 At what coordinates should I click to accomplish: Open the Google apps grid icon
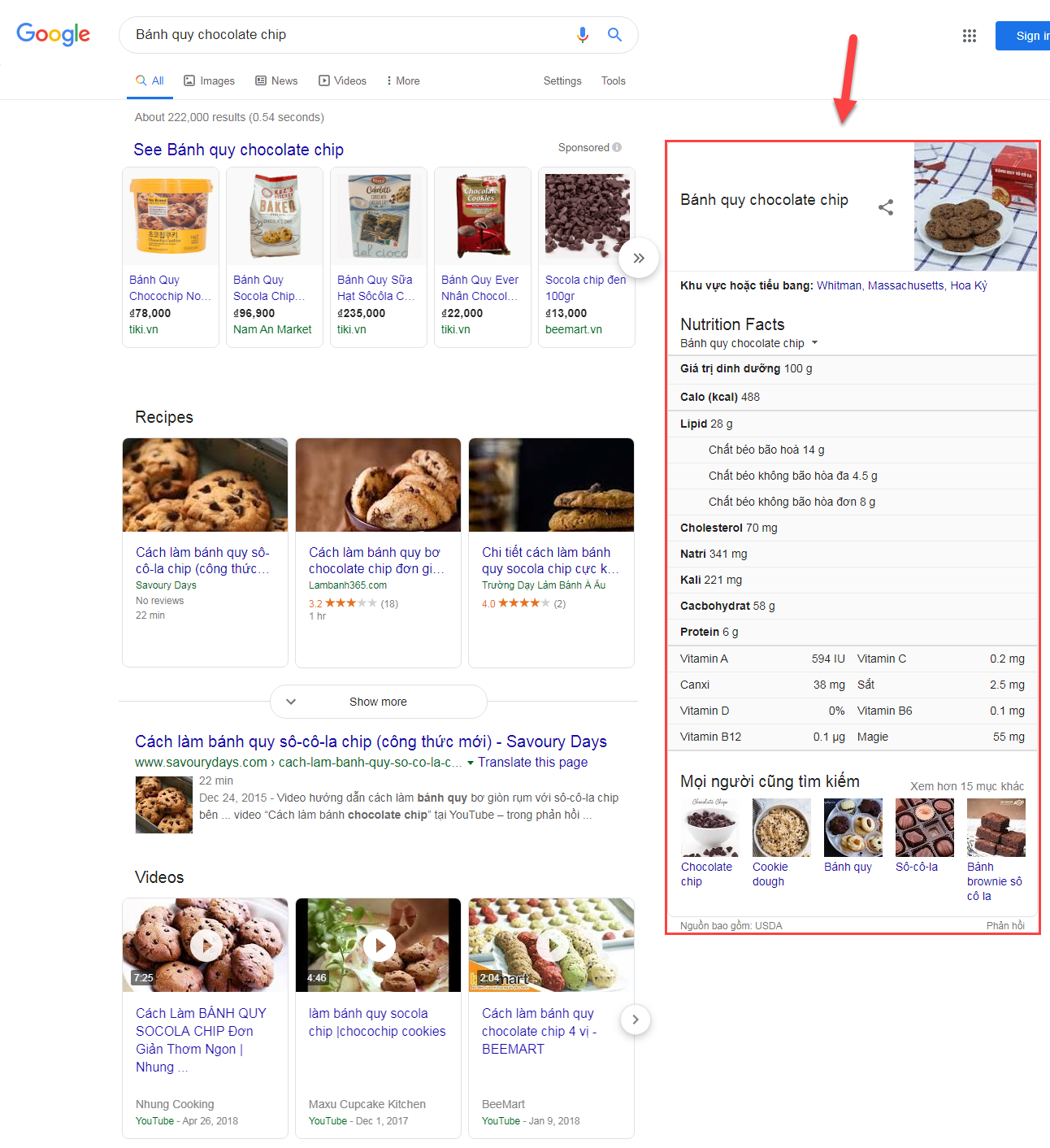tap(969, 36)
